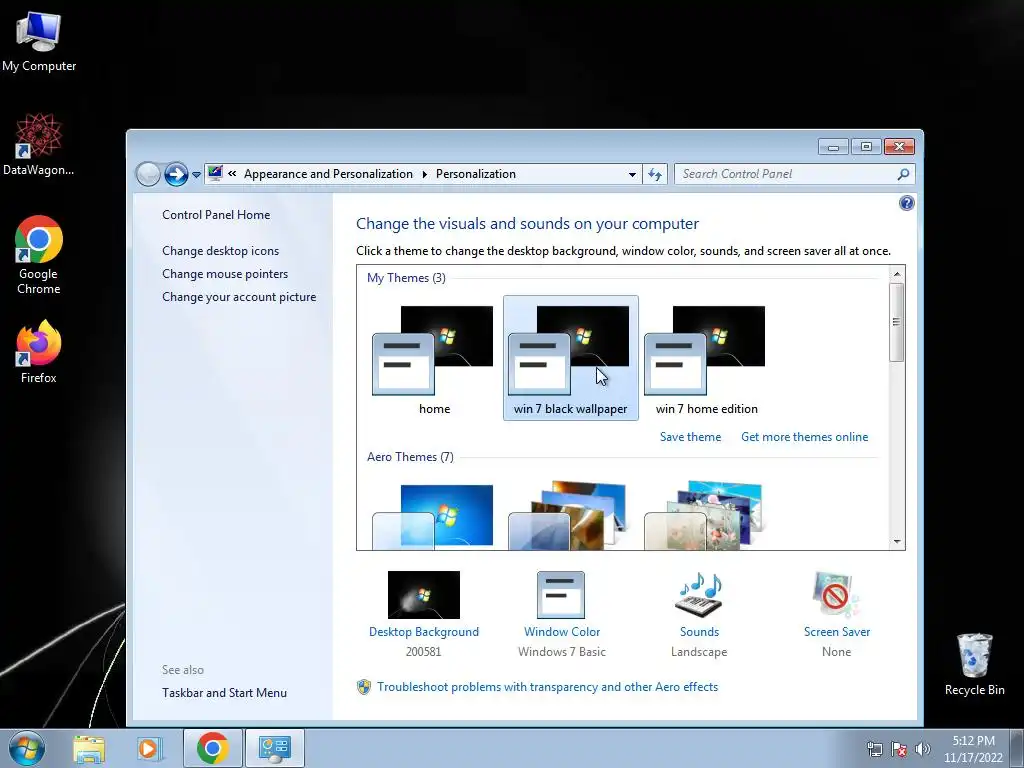Go to Control Panel Home
Image resolution: width=1024 pixels, height=768 pixels.
click(x=216, y=215)
